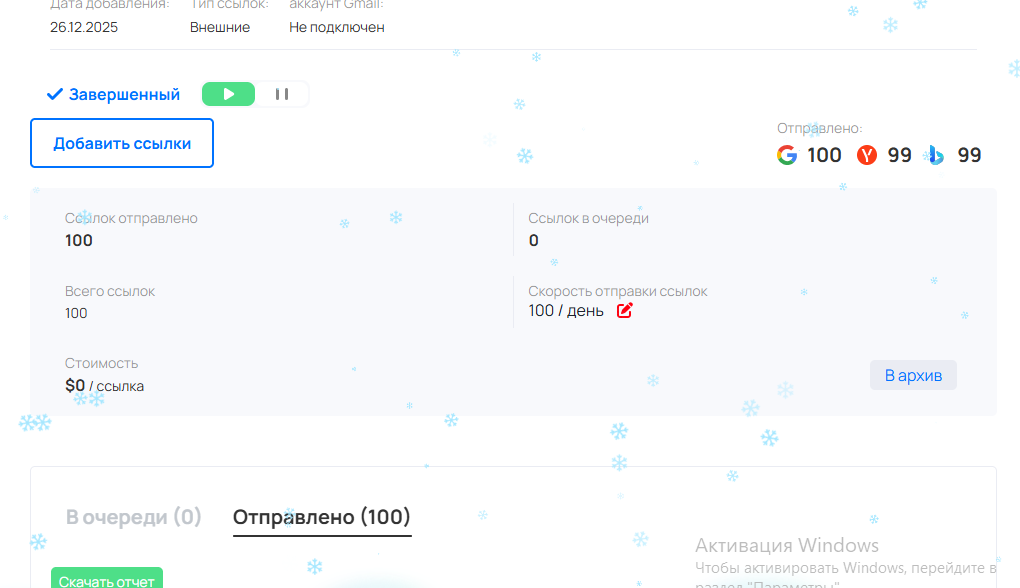Image resolution: width=1020 pixels, height=588 pixels.
Task: Click the Не подключен Gmail status
Action: tap(337, 27)
